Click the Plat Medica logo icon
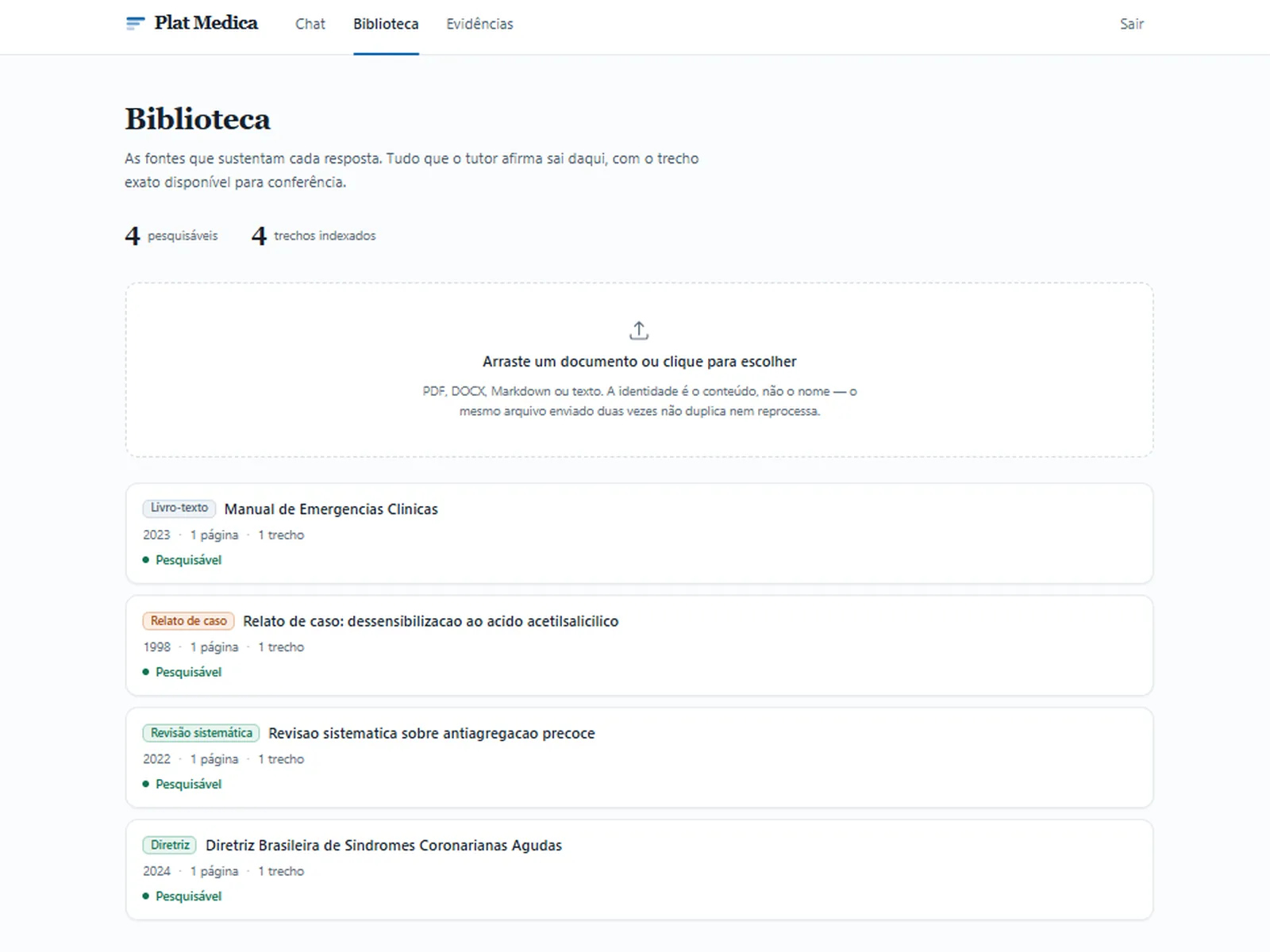This screenshot has height=952, width=1270. tap(135, 24)
